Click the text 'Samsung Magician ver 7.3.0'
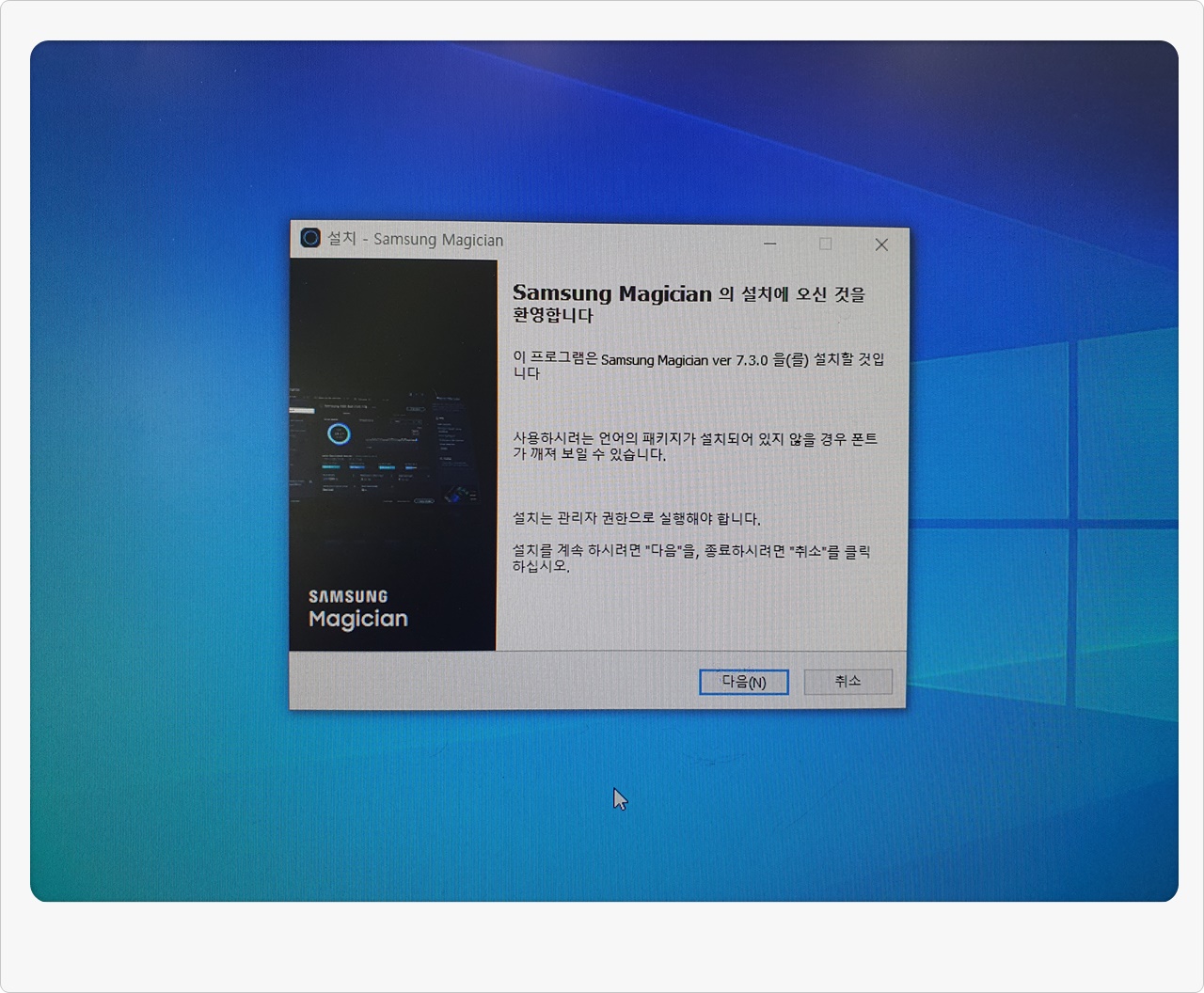Viewport: 1204px width, 993px height. click(x=684, y=360)
